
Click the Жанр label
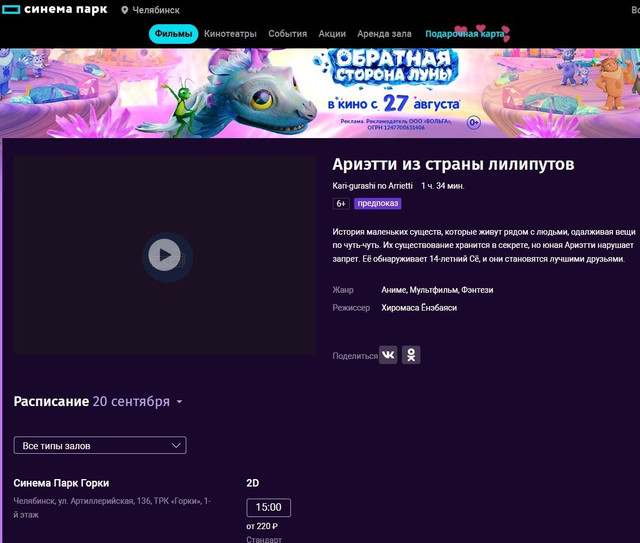point(343,290)
